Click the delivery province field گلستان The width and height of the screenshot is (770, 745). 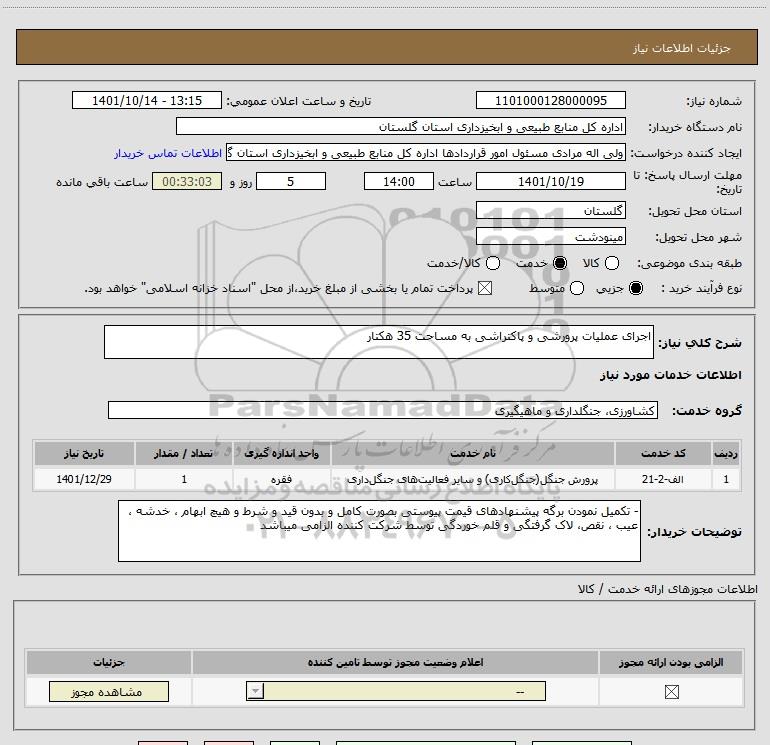coord(550,210)
